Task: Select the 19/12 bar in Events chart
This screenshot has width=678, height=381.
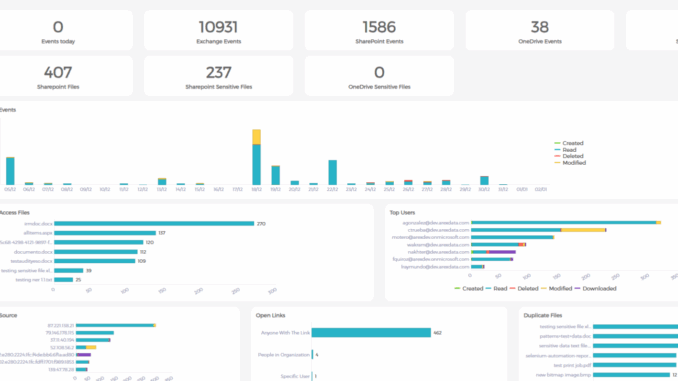Action: (275, 175)
